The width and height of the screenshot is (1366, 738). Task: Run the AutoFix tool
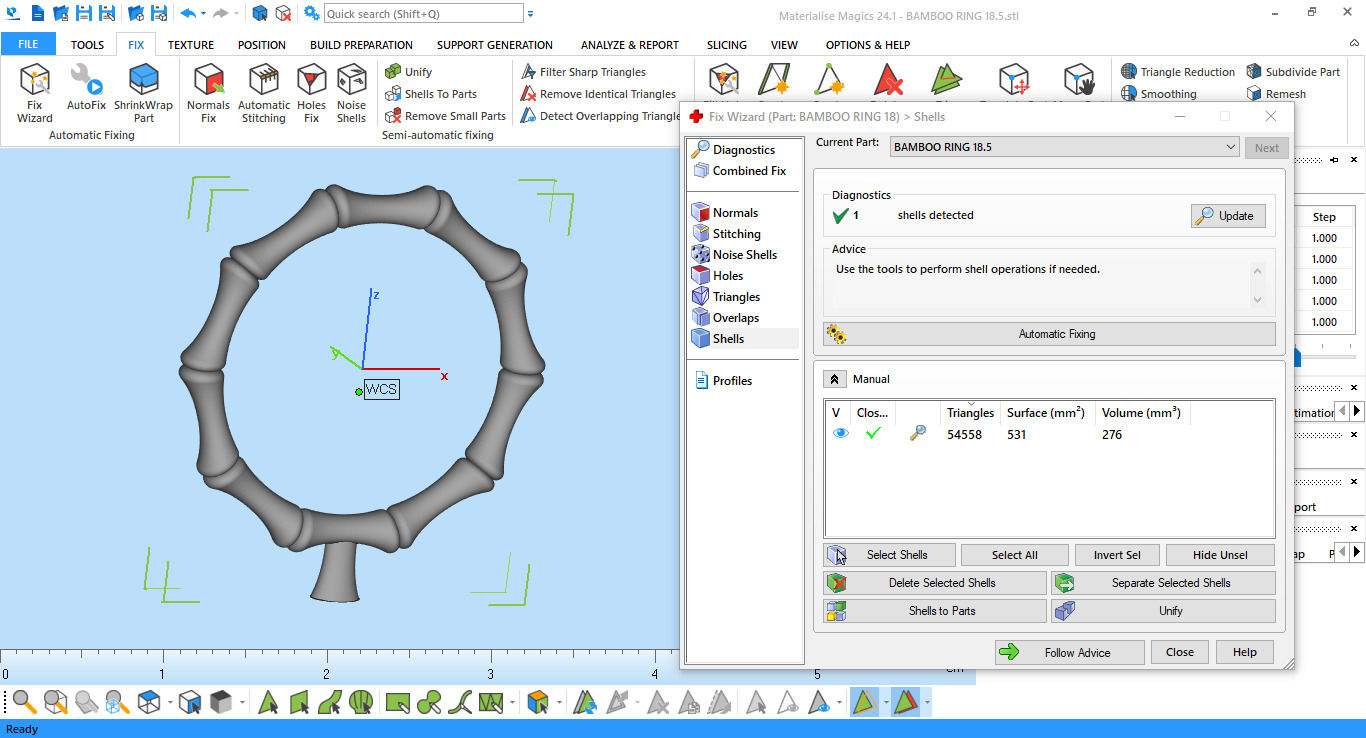[86, 87]
